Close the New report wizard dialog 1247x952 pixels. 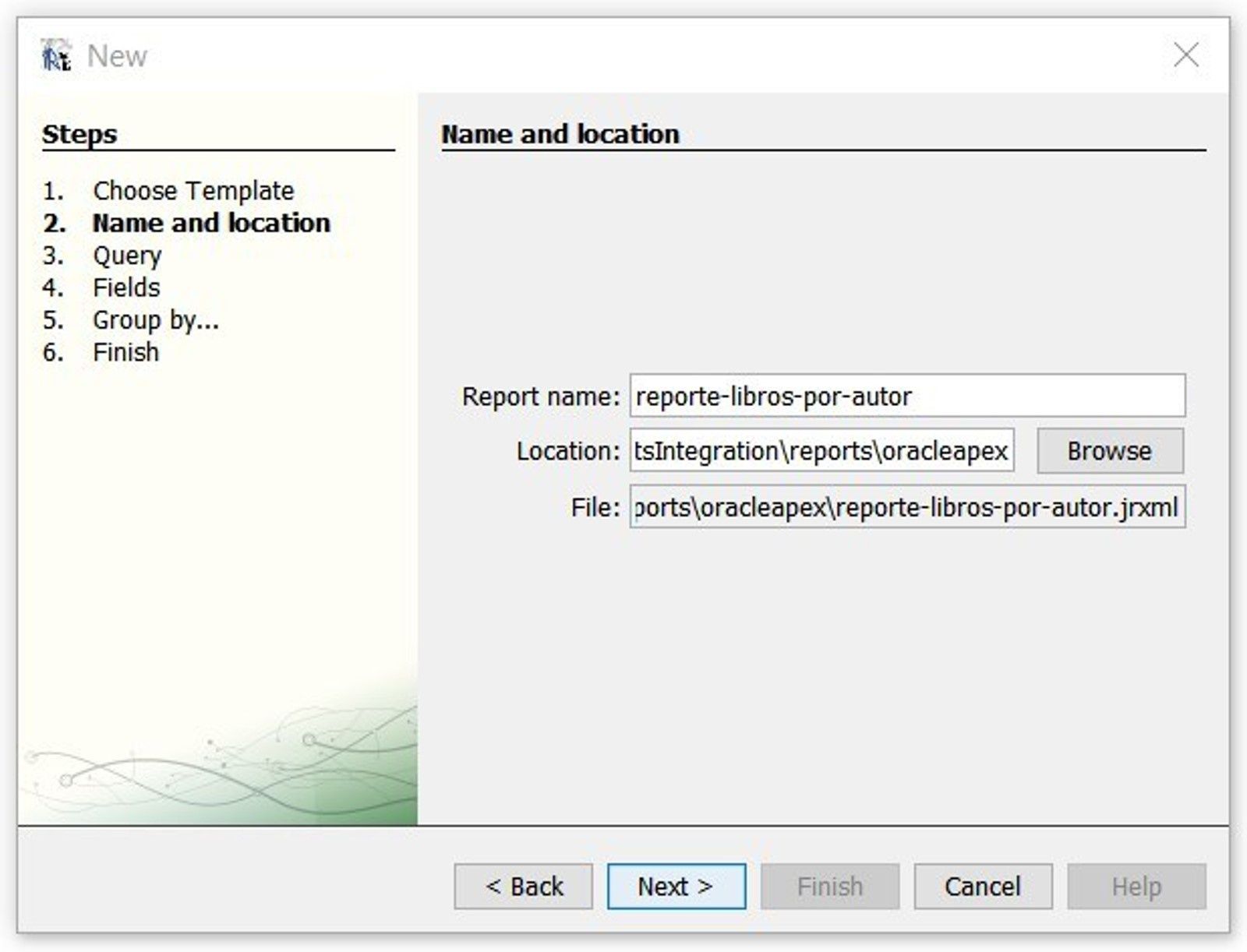(x=1186, y=55)
